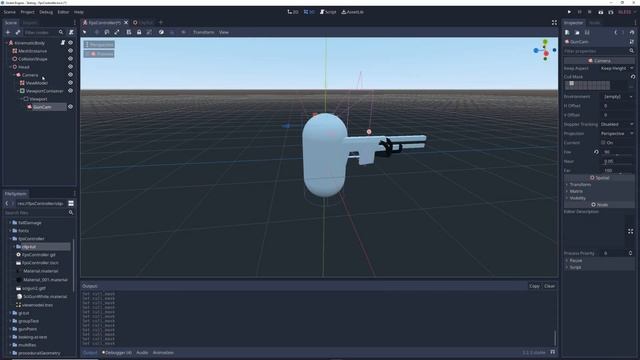640x360 pixels.
Task: Open the Scene menu
Action: click(9, 12)
